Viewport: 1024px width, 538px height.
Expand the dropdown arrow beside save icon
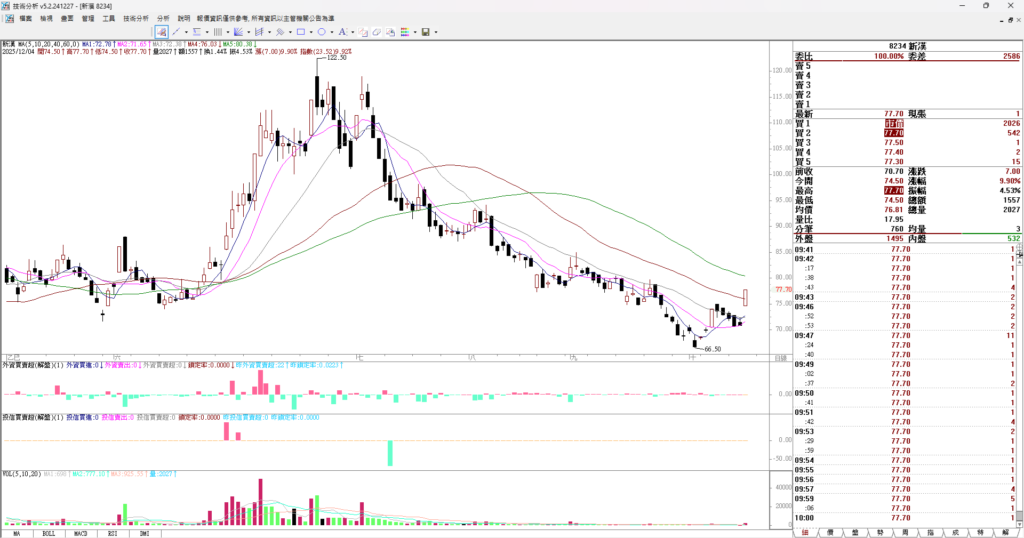pyautogui.click(x=436, y=32)
